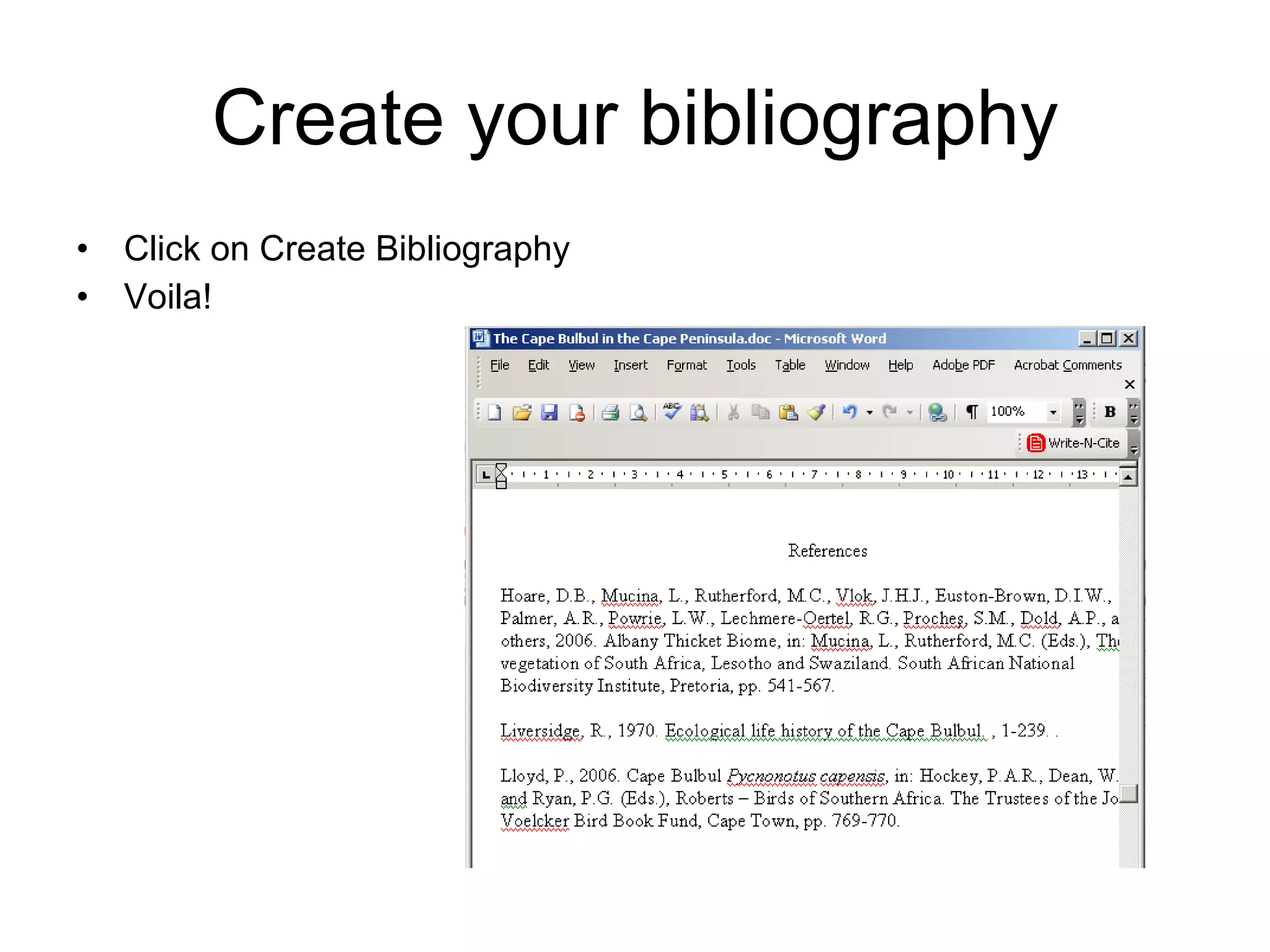Click the Paste clipboard icon
This screenshot has width=1270, height=952.
[788, 412]
